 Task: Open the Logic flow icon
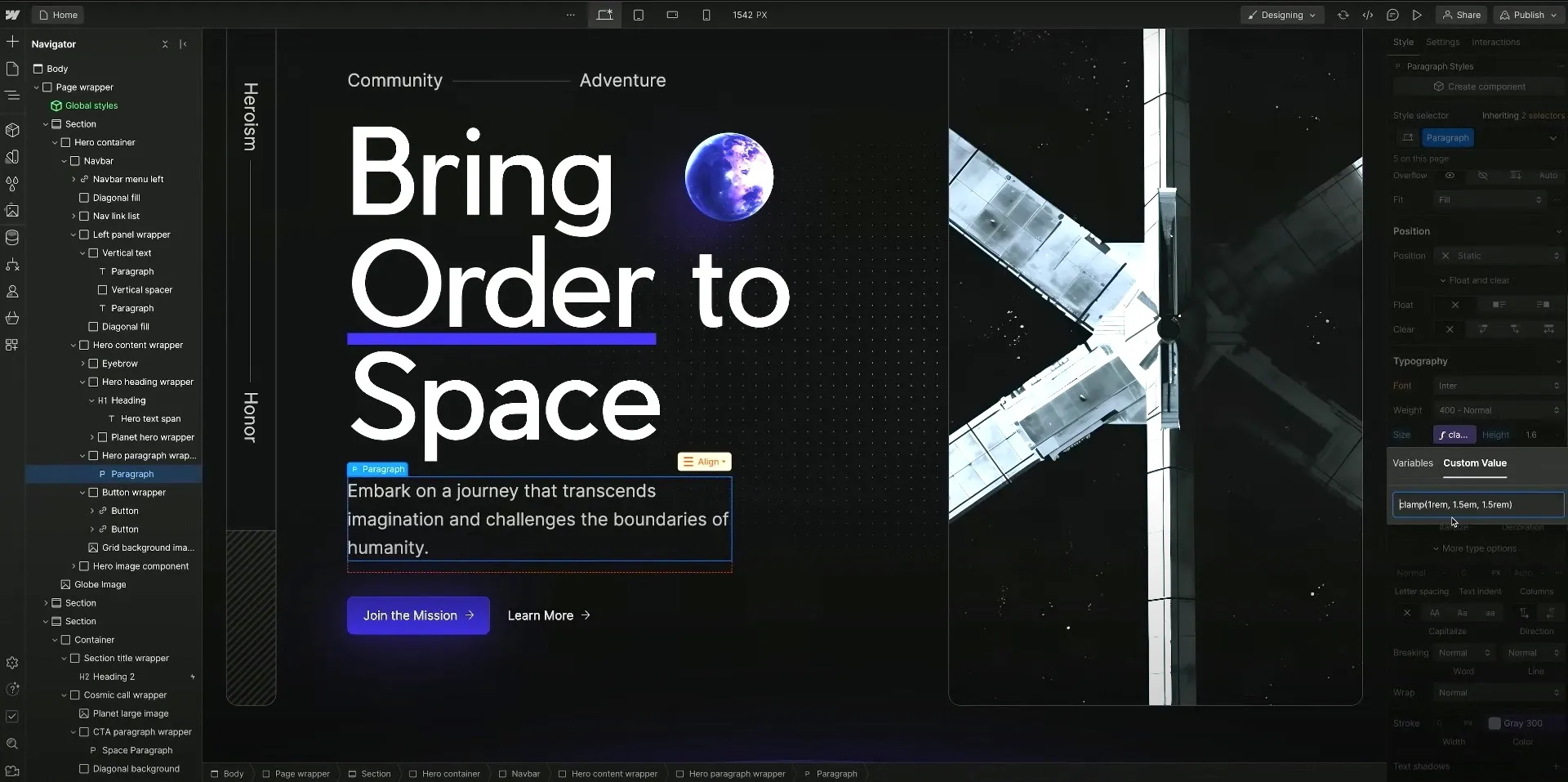pyautogui.click(x=12, y=265)
